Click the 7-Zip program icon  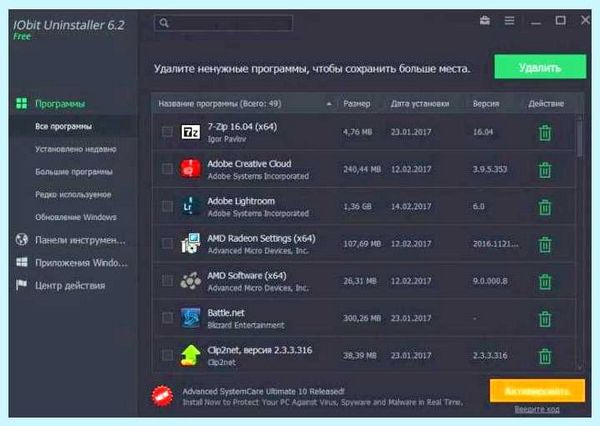coord(191,132)
